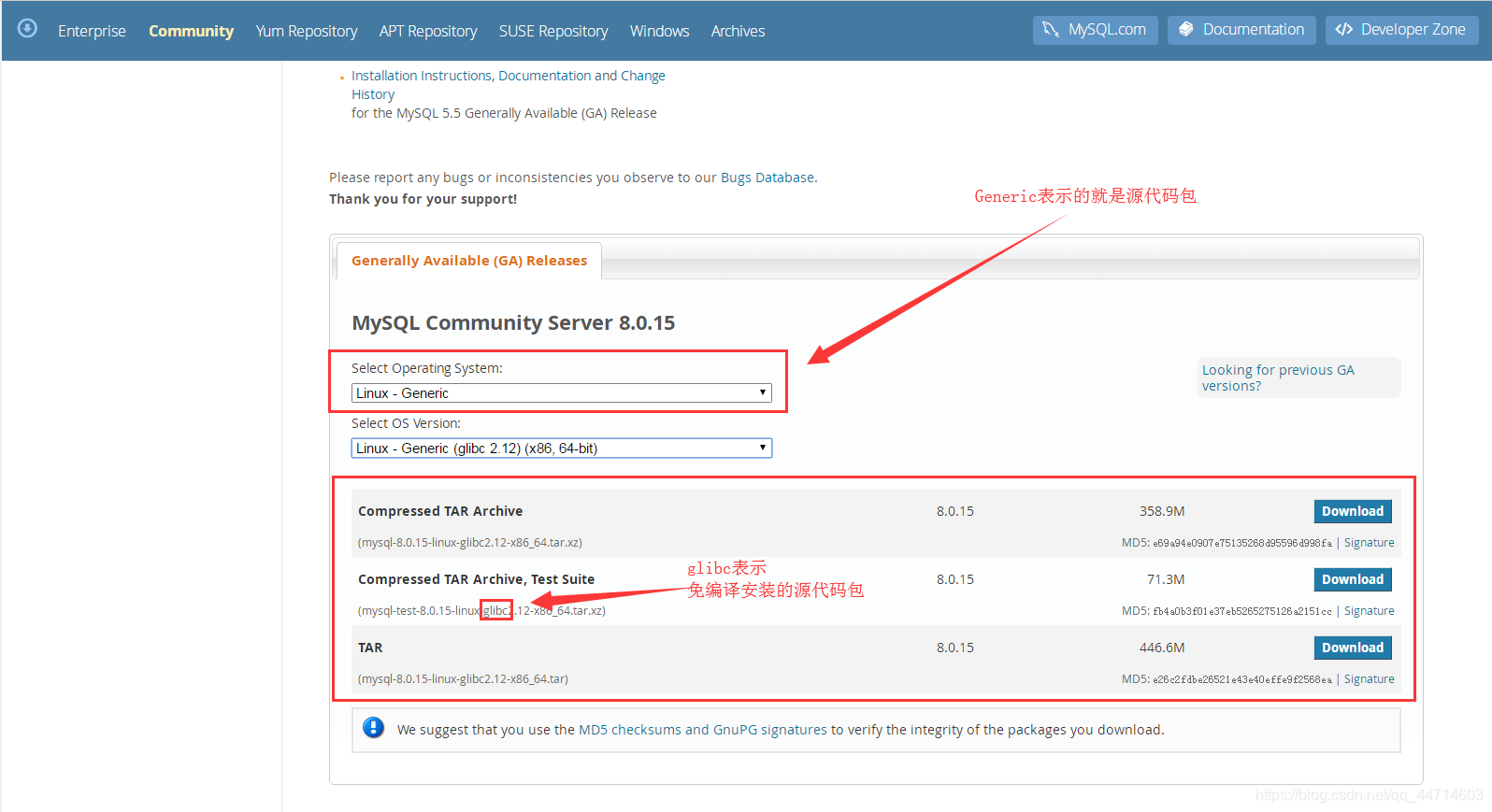Screen dimensions: 1492x812
Task: Open the Community menu
Action: click(x=191, y=31)
